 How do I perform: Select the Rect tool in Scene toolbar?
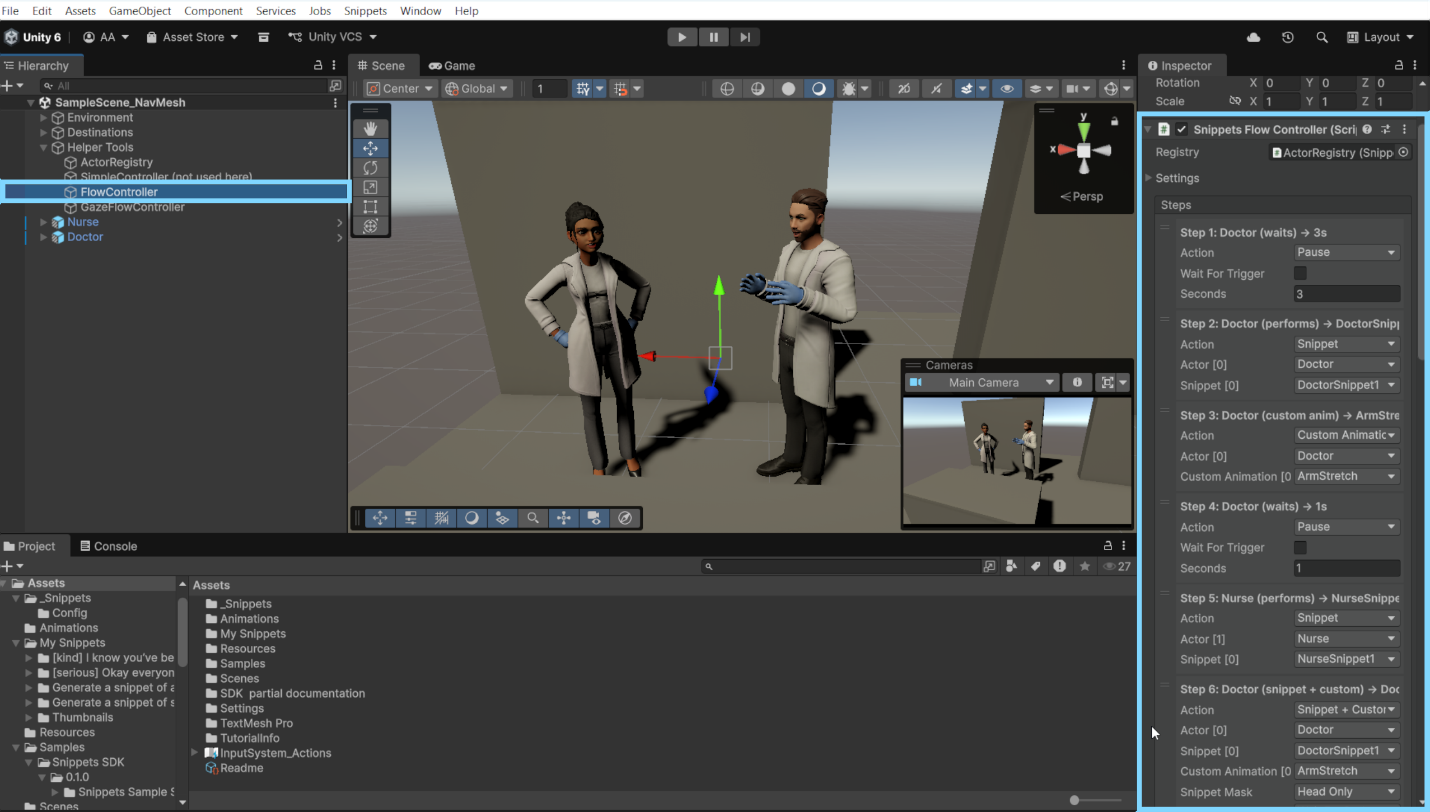click(x=370, y=206)
